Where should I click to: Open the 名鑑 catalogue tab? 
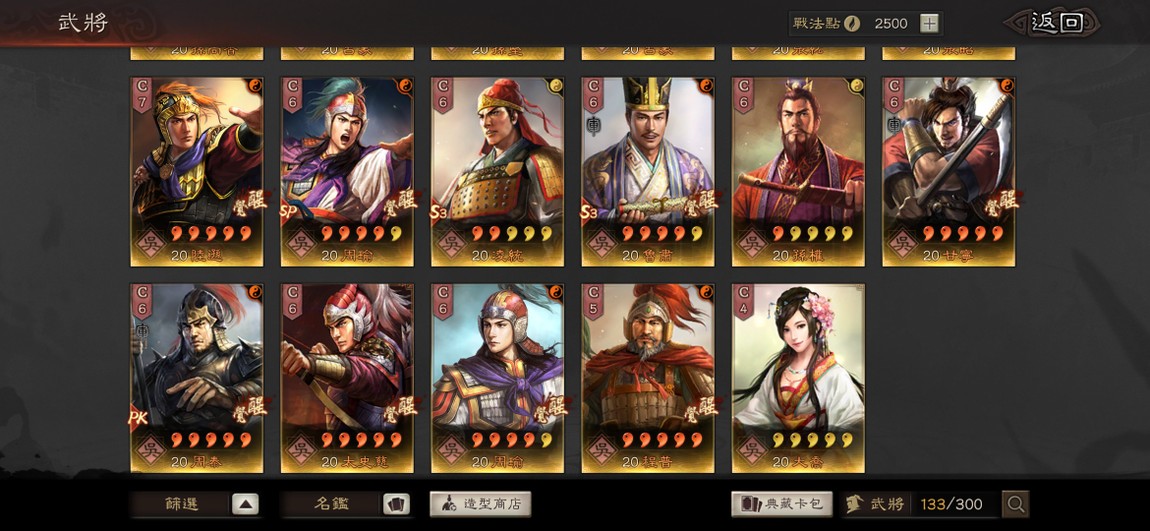point(331,505)
